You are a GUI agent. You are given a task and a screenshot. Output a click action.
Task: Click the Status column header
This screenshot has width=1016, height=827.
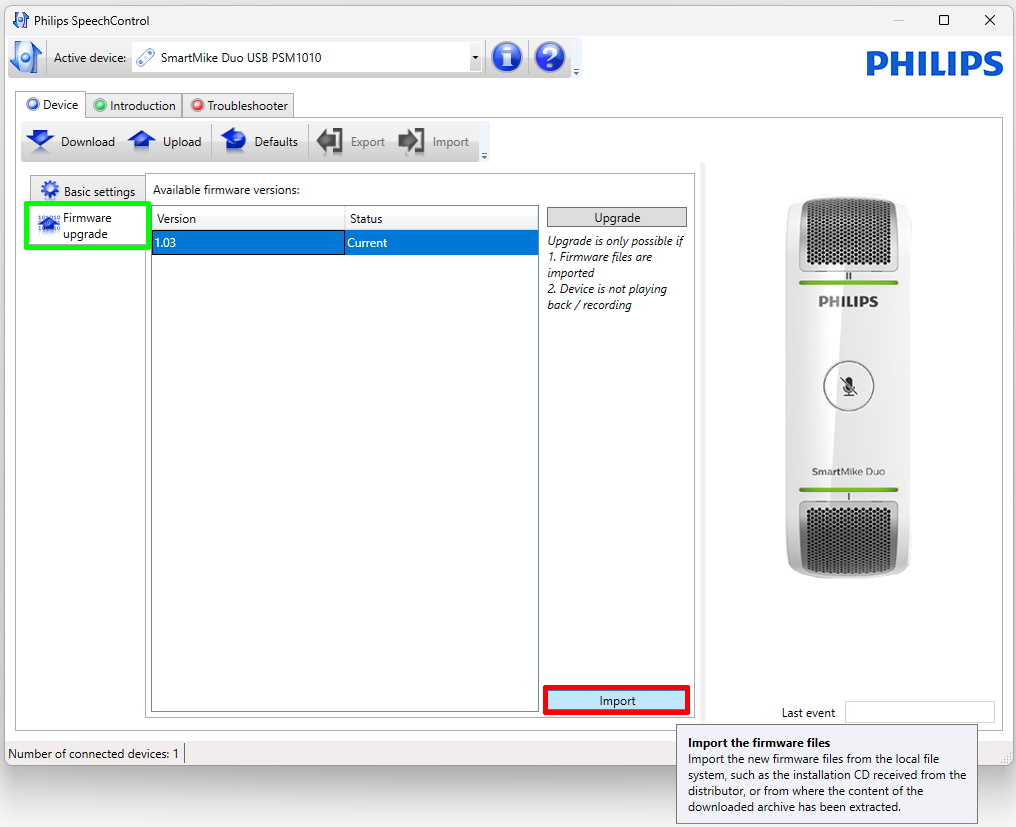(441, 218)
